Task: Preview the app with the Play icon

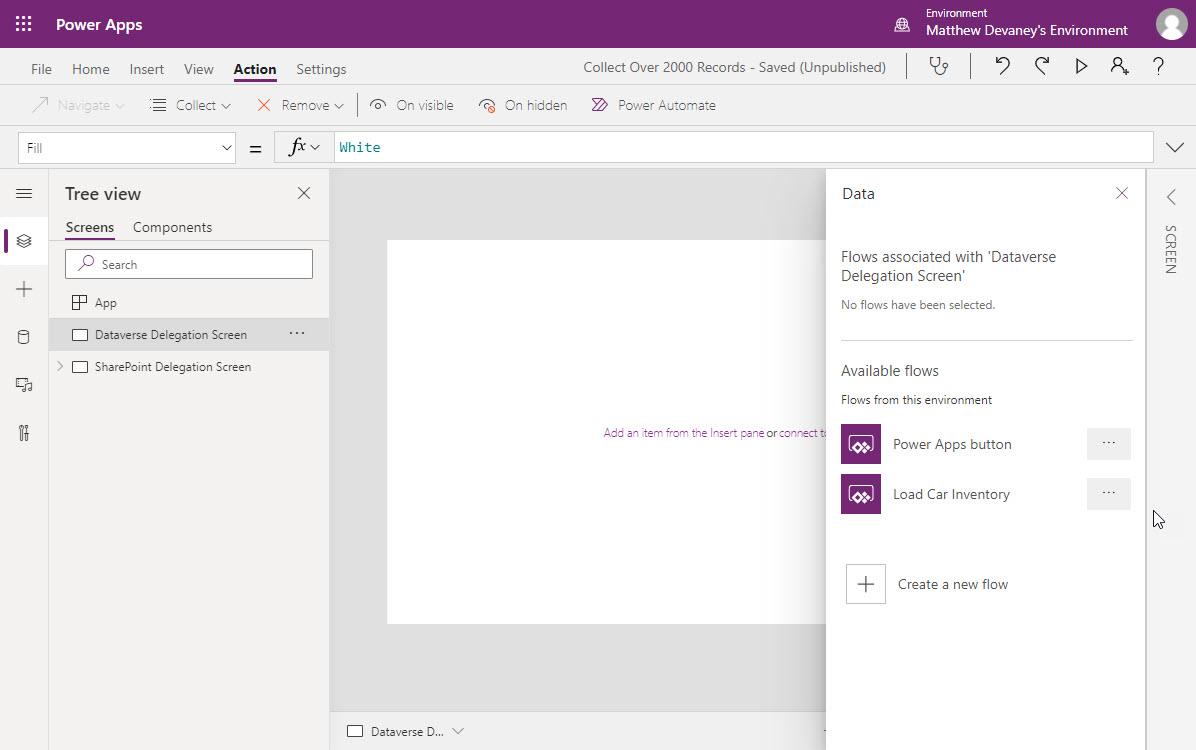Action: click(1081, 66)
